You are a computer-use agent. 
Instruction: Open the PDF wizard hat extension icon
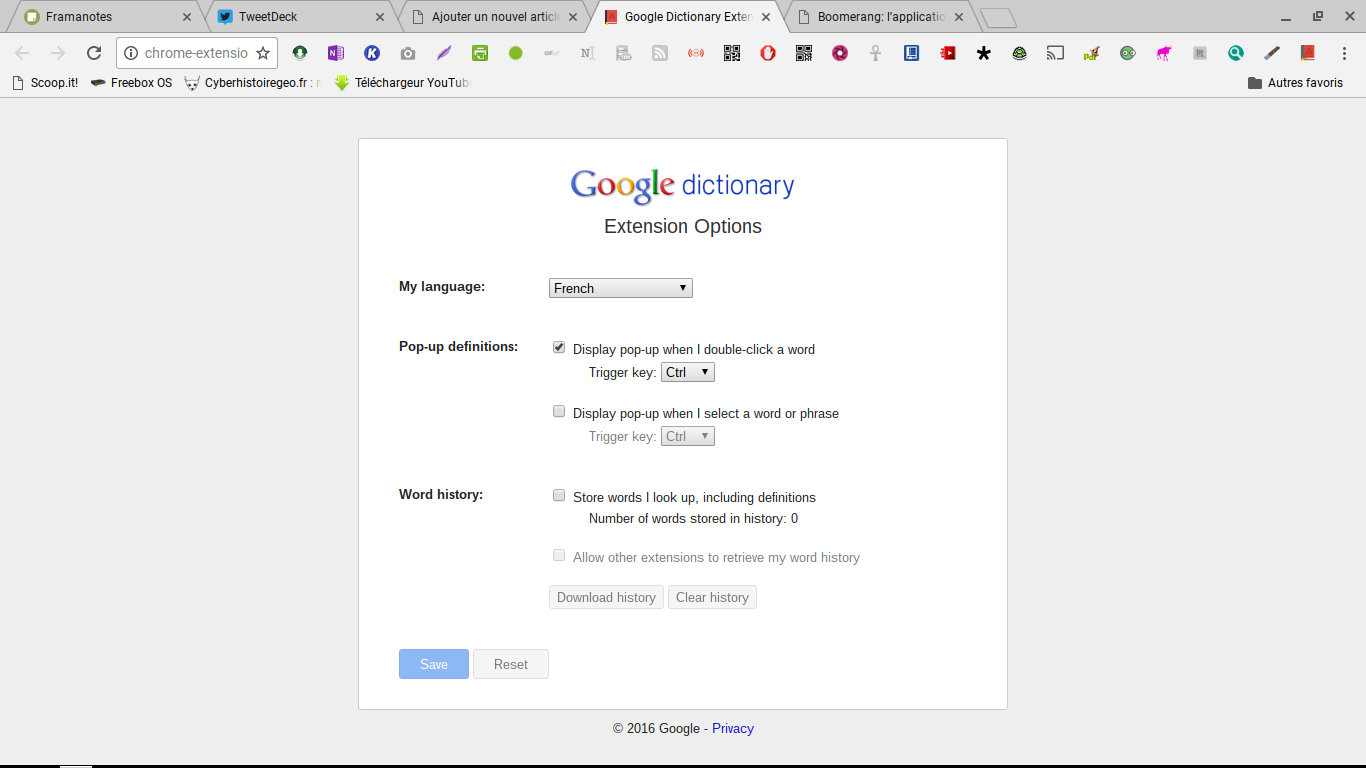pyautogui.click(x=1091, y=53)
